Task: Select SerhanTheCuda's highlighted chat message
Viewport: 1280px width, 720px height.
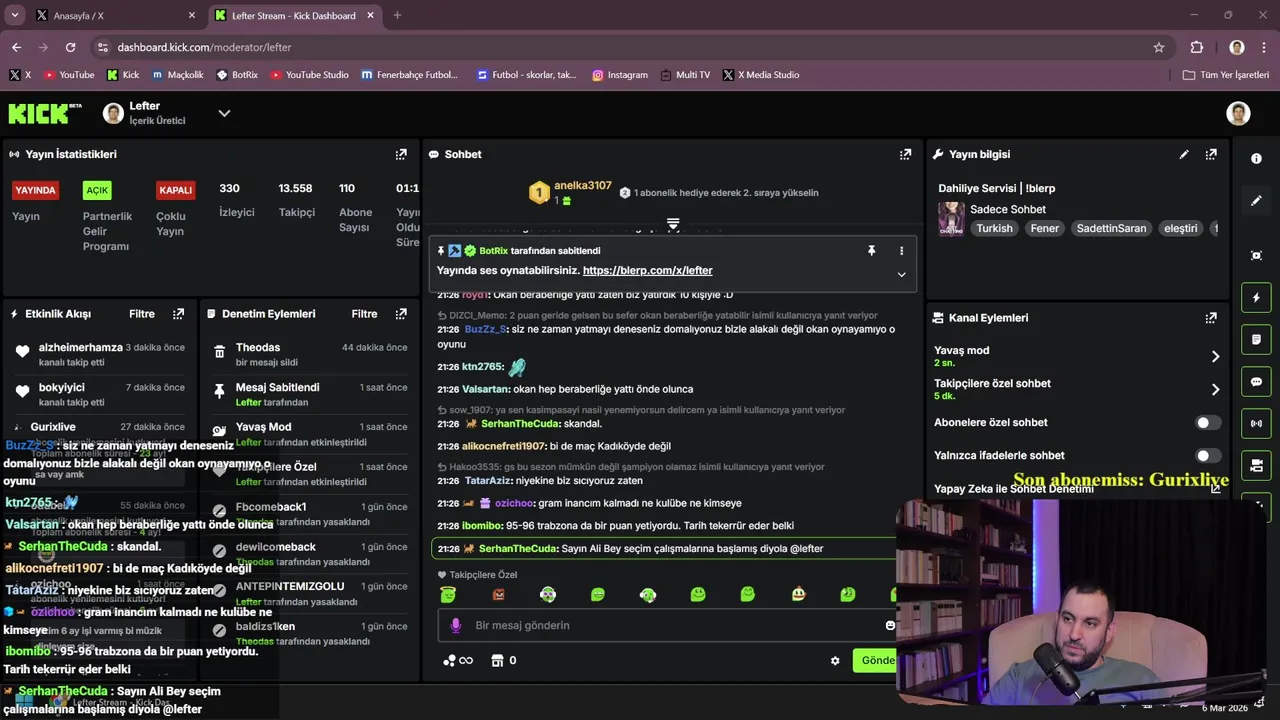Action: [x=664, y=549]
